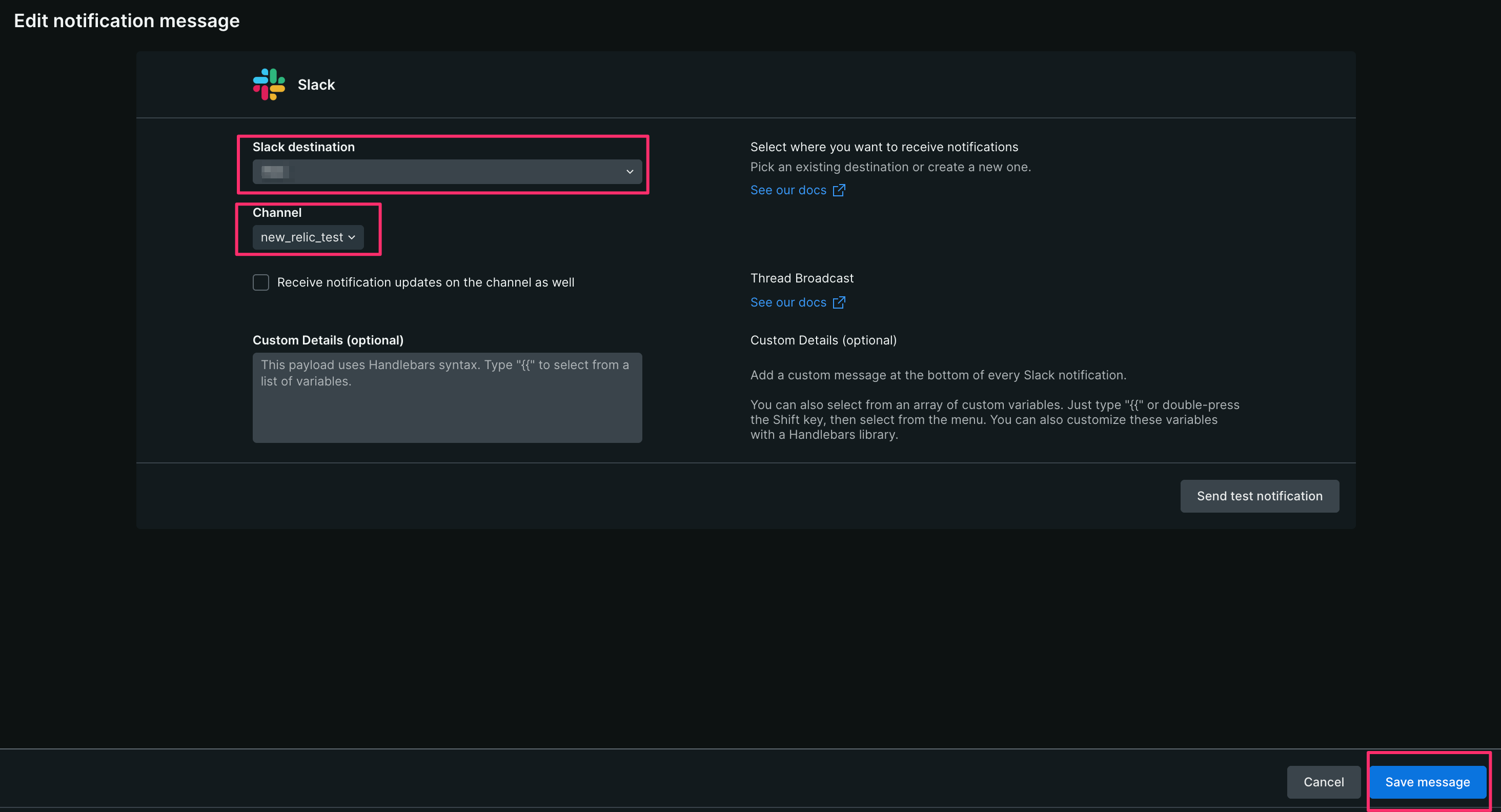Enable receive notification updates on the channel
The image size is (1501, 812).
(x=260, y=282)
